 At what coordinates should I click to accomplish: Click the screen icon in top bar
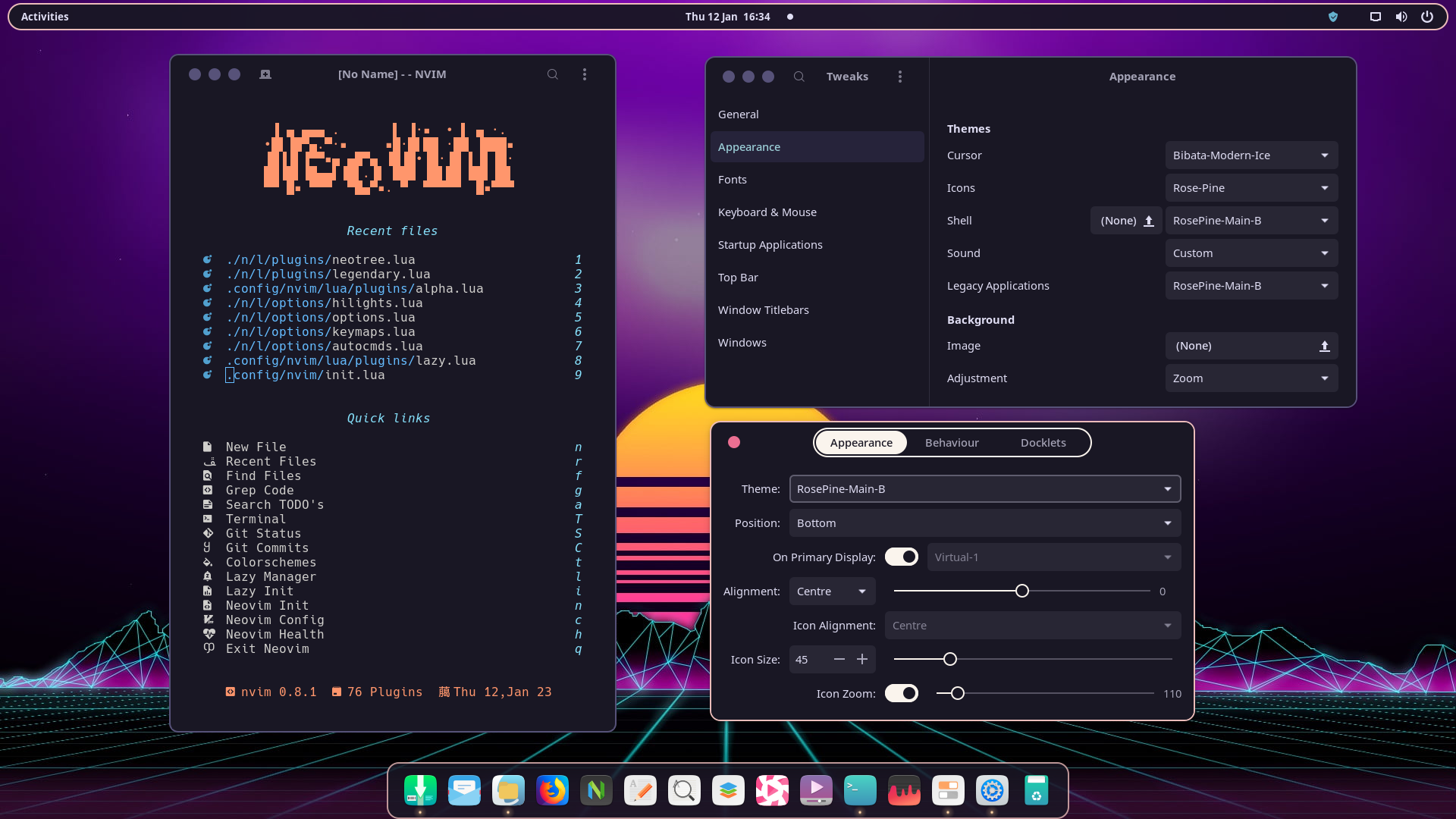[1376, 17]
